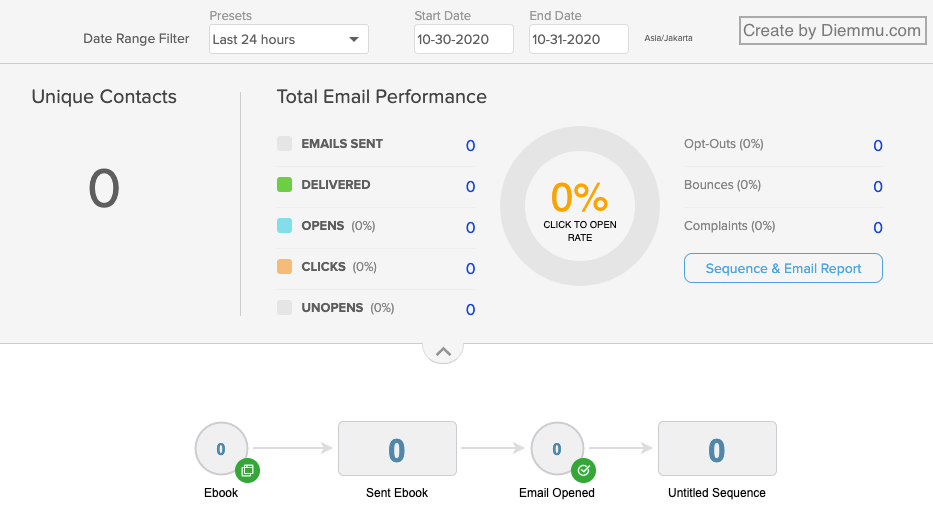933x523 pixels.
Task: Click the Sent Ebook label text
Action: (397, 493)
